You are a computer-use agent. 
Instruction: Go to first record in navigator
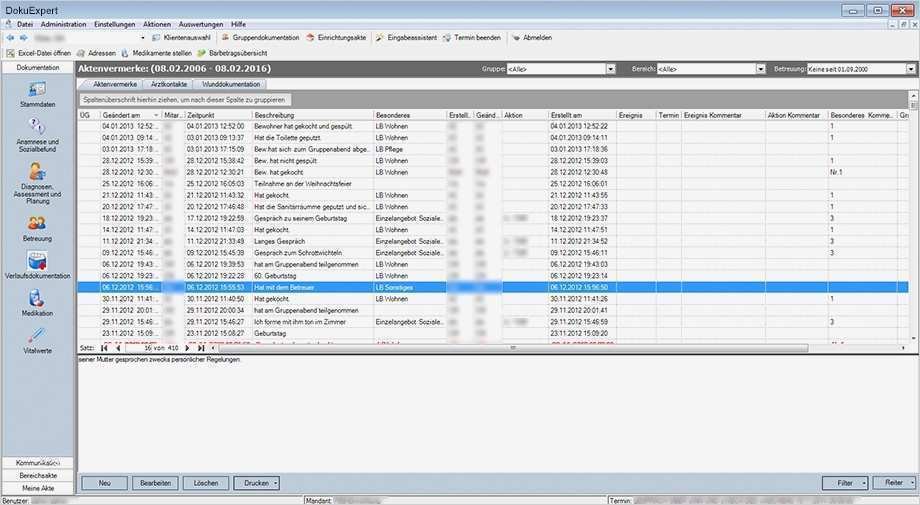click(x=104, y=348)
